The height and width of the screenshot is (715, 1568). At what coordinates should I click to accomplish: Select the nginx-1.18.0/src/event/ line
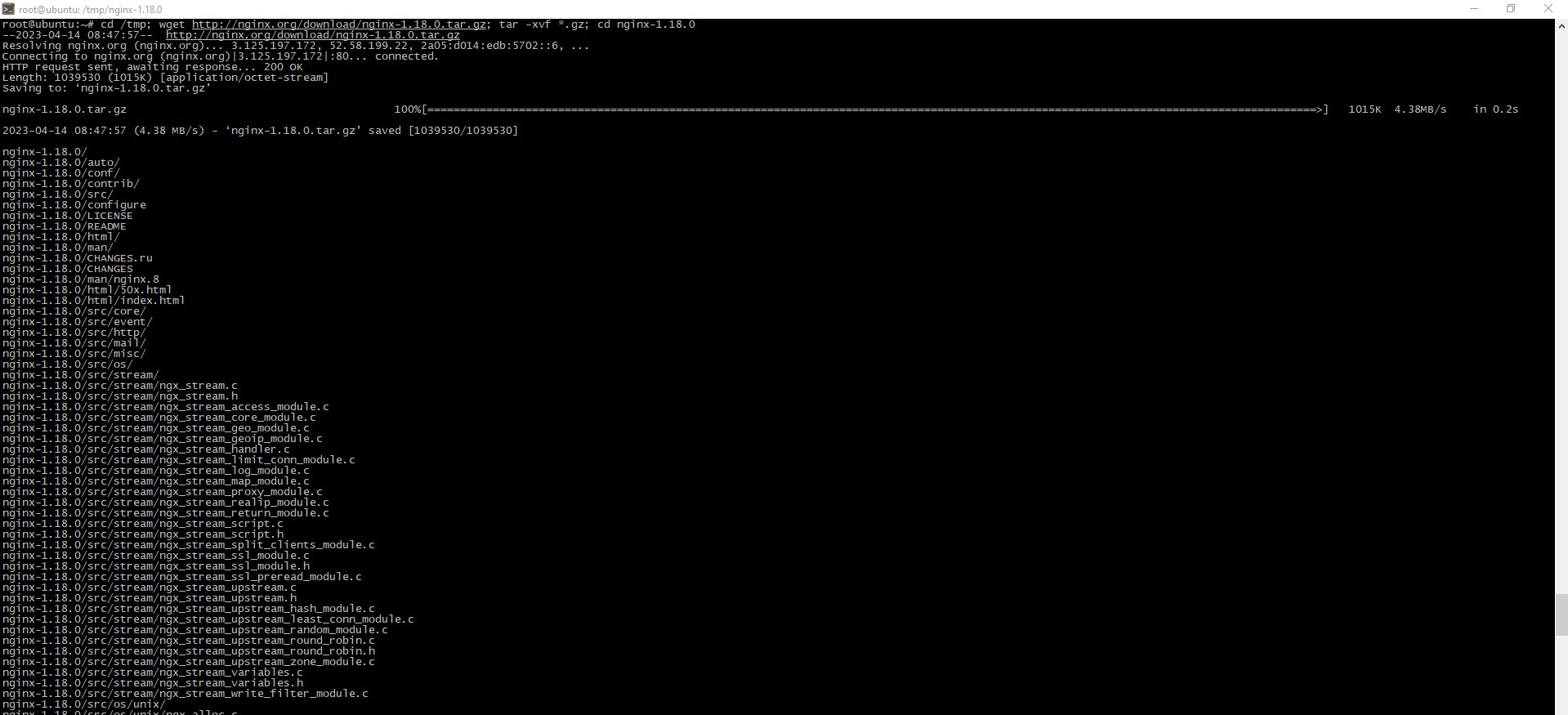coord(78,322)
